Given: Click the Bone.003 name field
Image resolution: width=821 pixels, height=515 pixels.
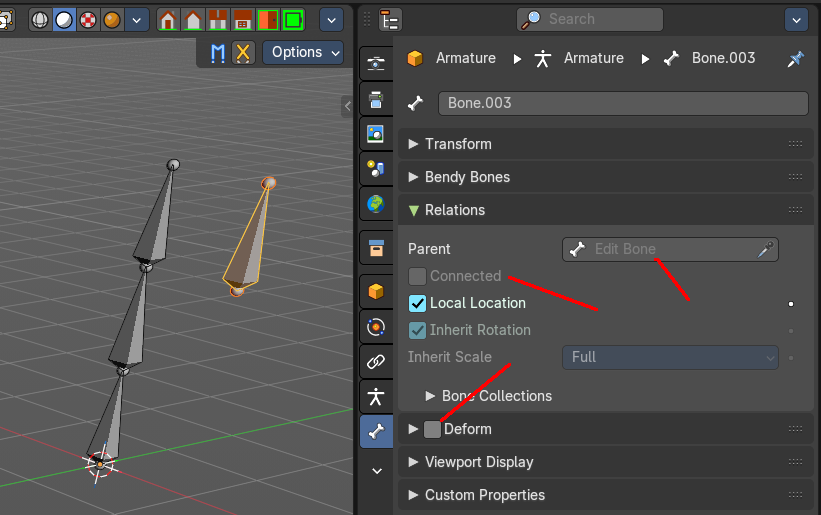Looking at the screenshot, I should point(623,103).
